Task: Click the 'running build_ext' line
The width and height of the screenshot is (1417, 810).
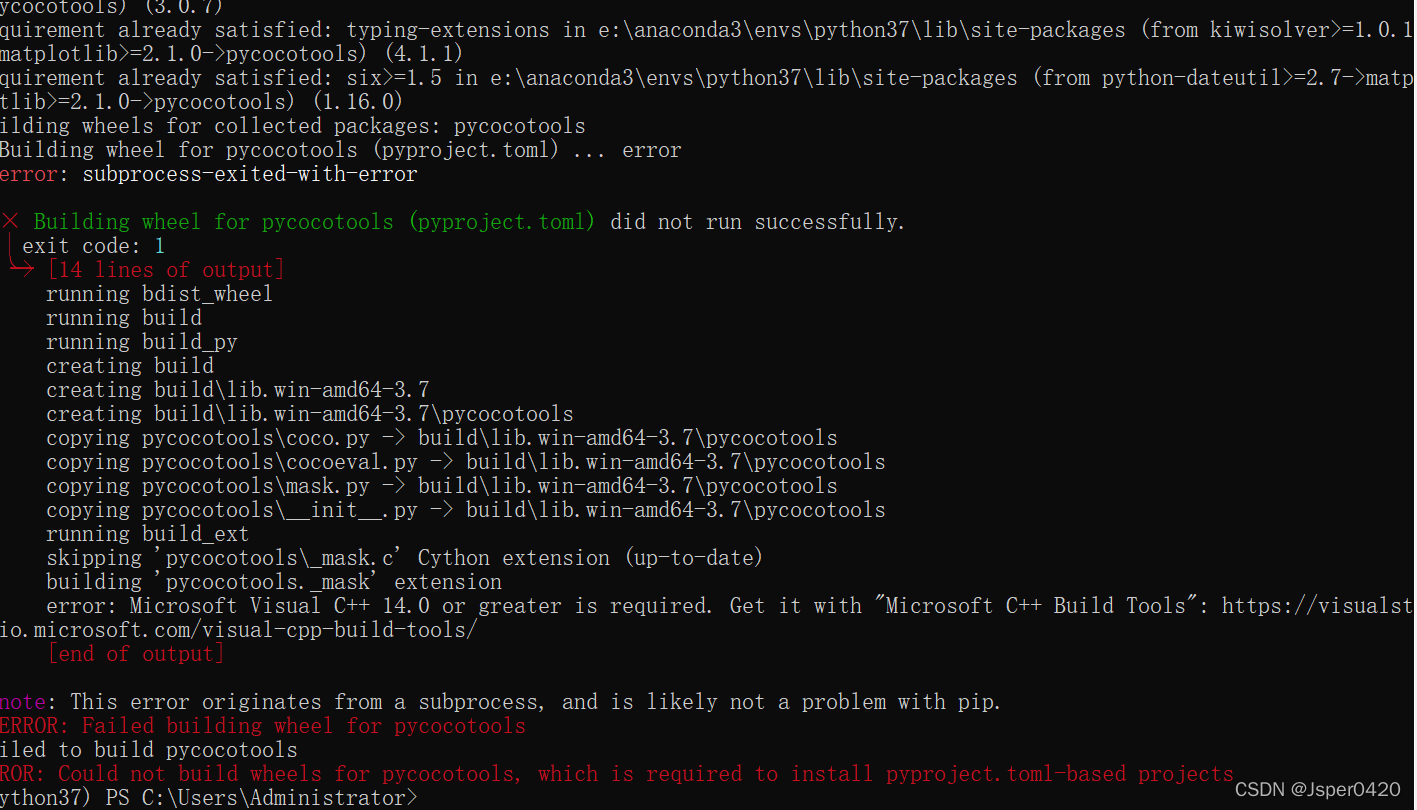Action: [147, 534]
